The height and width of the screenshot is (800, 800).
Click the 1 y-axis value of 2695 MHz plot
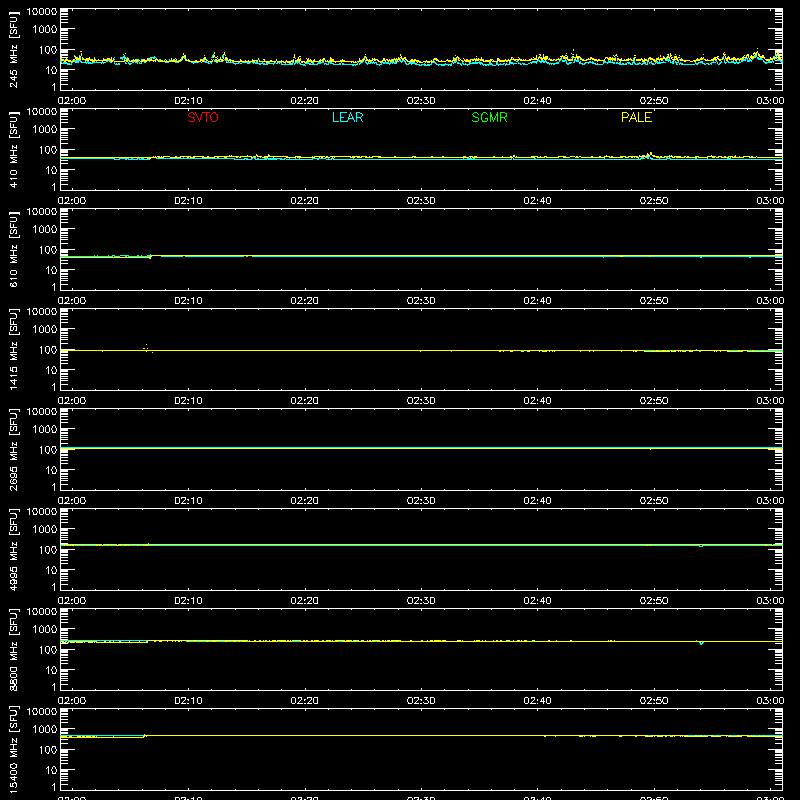54,487
